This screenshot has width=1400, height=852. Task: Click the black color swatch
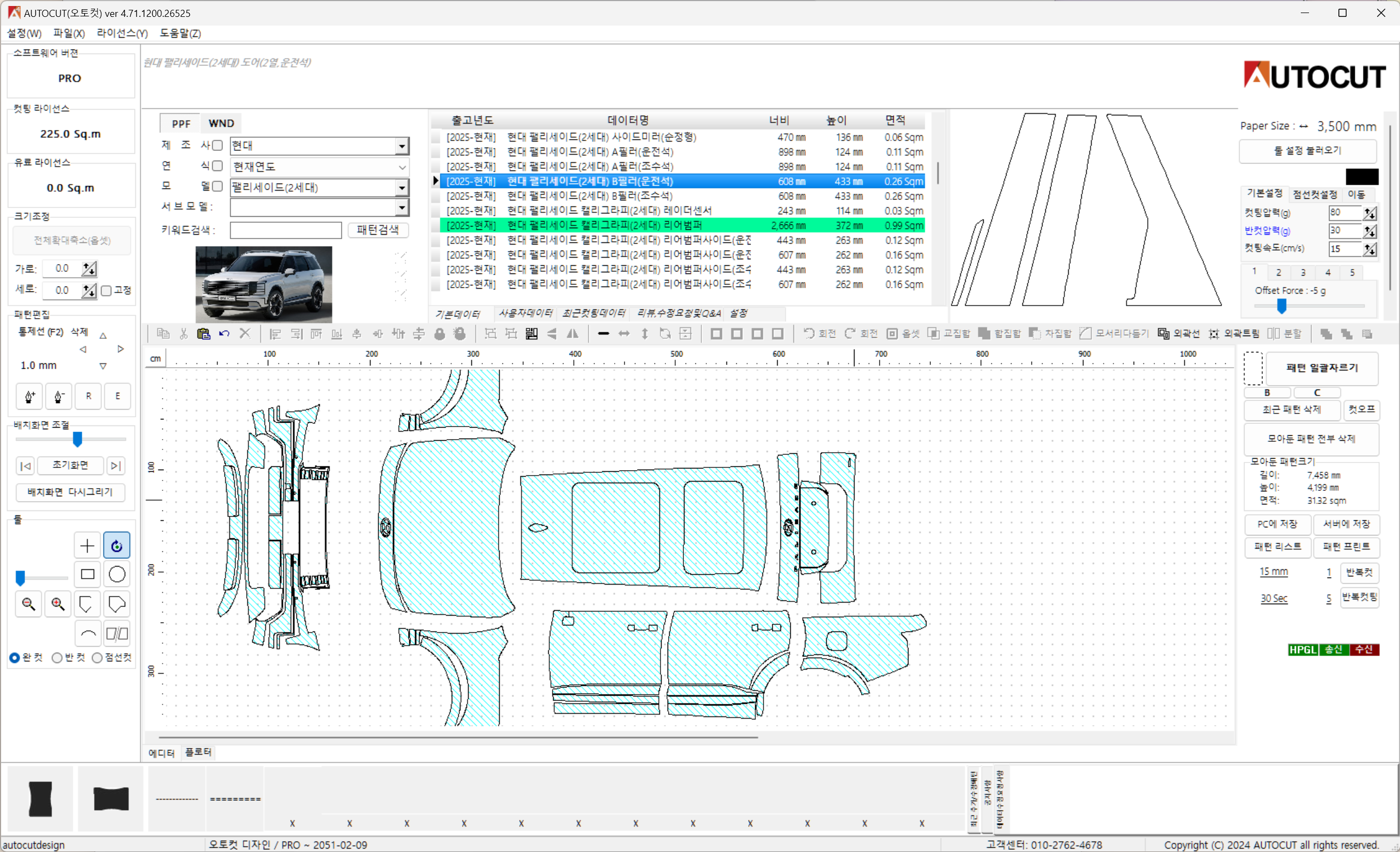click(x=1362, y=177)
